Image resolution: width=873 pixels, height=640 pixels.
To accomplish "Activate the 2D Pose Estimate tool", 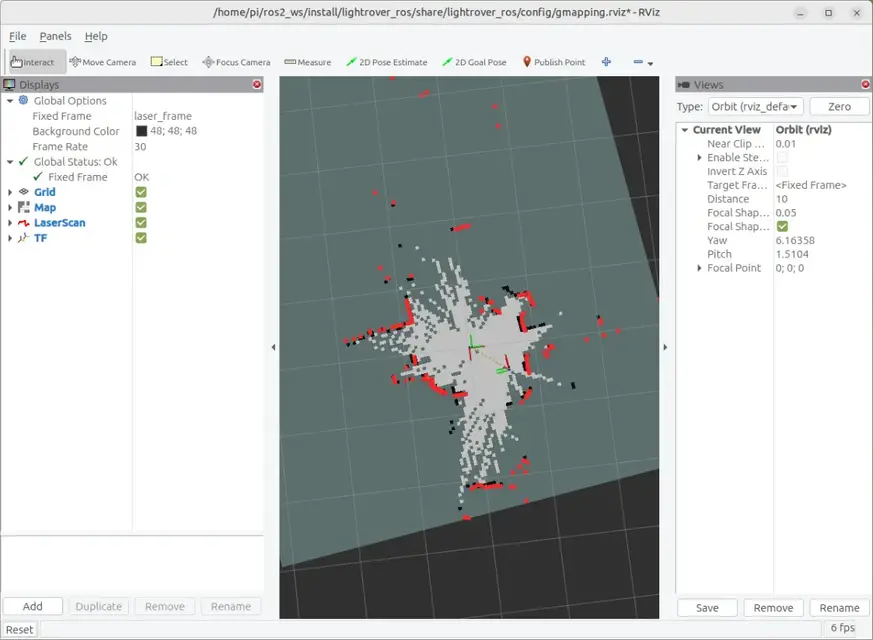I will click(386, 62).
